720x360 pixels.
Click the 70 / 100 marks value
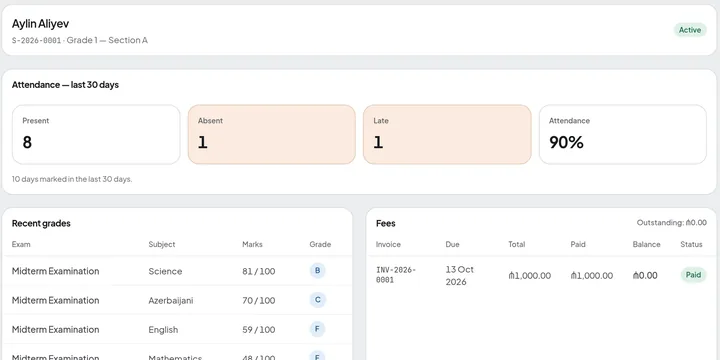click(259, 301)
